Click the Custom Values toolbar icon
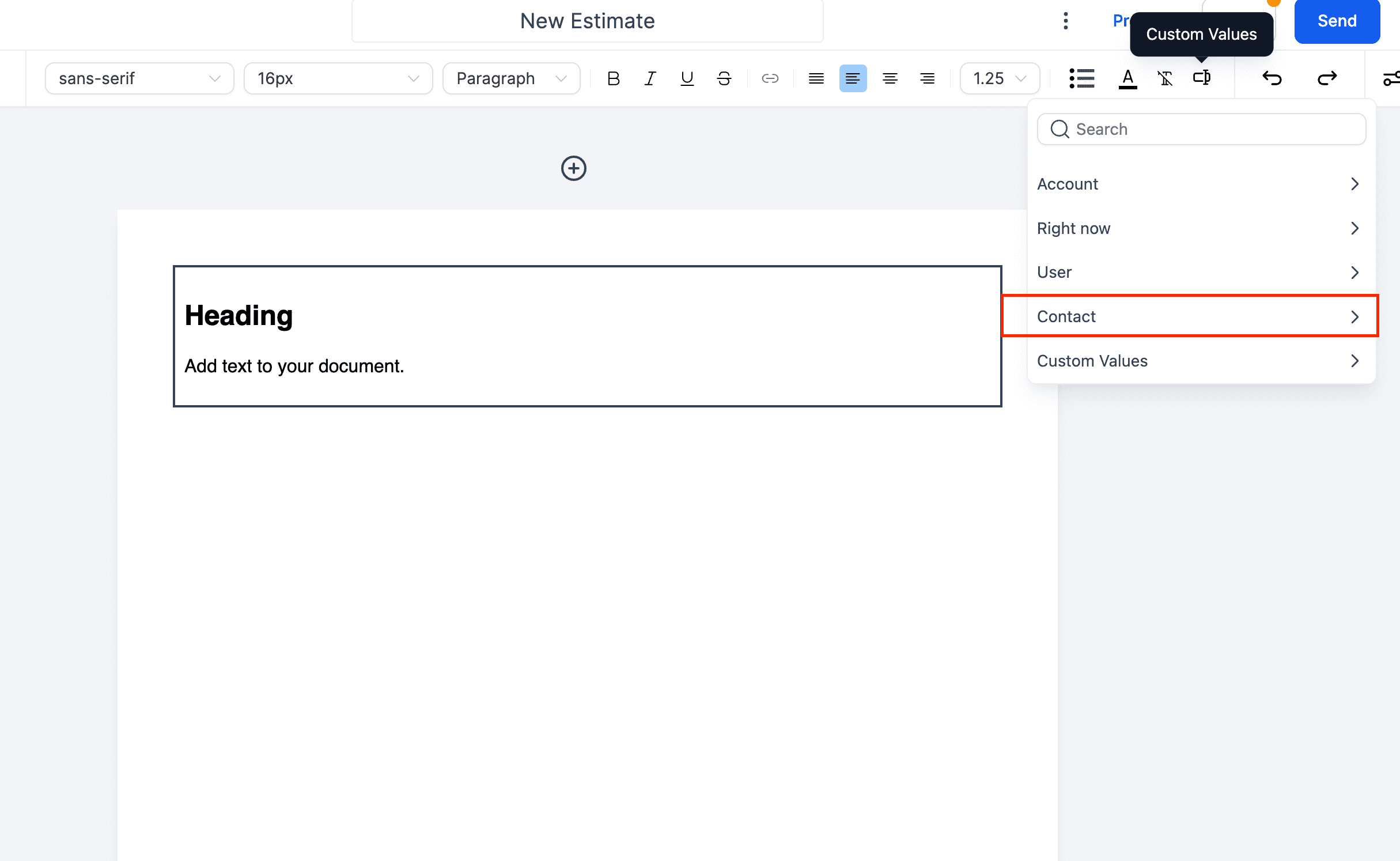Screen dimensions: 1400x861 click(x=1202, y=77)
